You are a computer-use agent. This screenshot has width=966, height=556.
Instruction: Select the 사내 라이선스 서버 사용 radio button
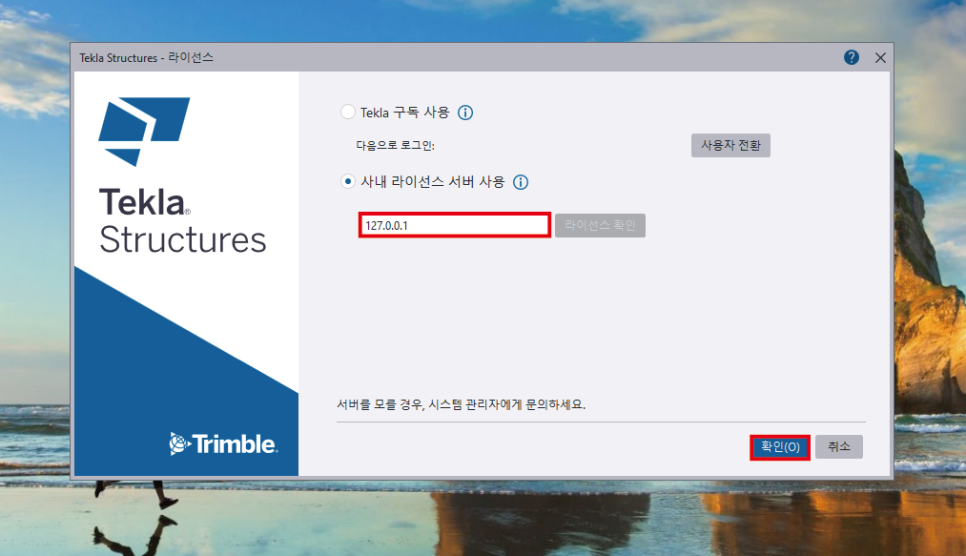click(348, 181)
